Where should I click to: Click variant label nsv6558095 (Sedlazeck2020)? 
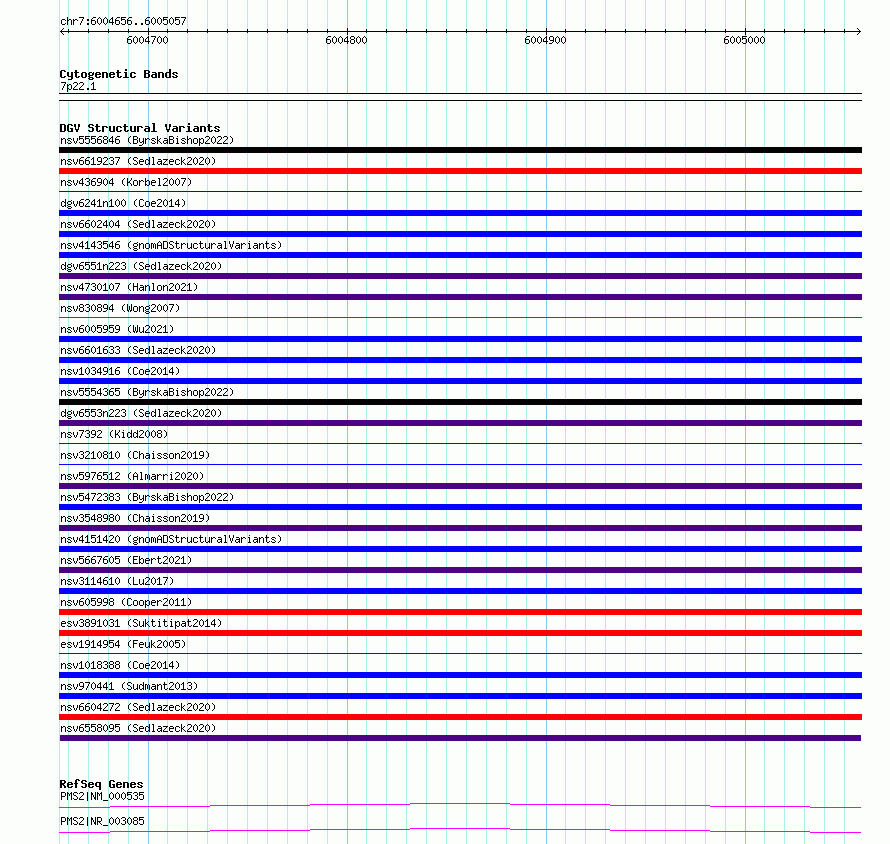(x=138, y=728)
